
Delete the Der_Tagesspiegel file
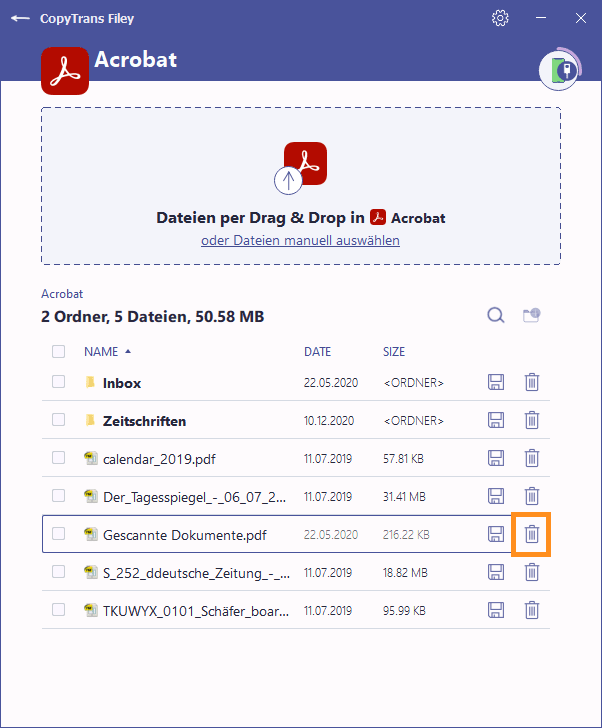click(532, 496)
